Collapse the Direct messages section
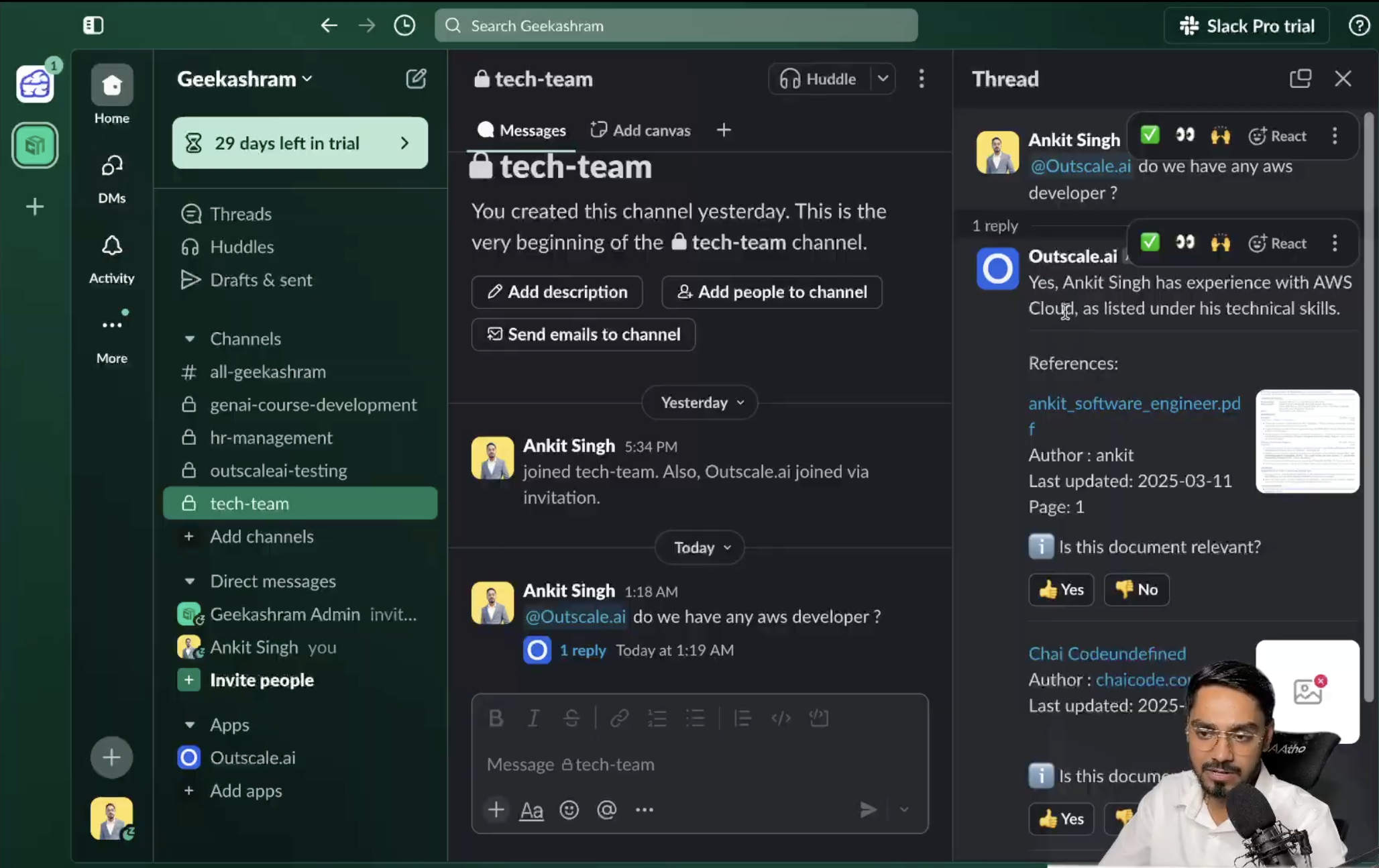 (x=190, y=581)
